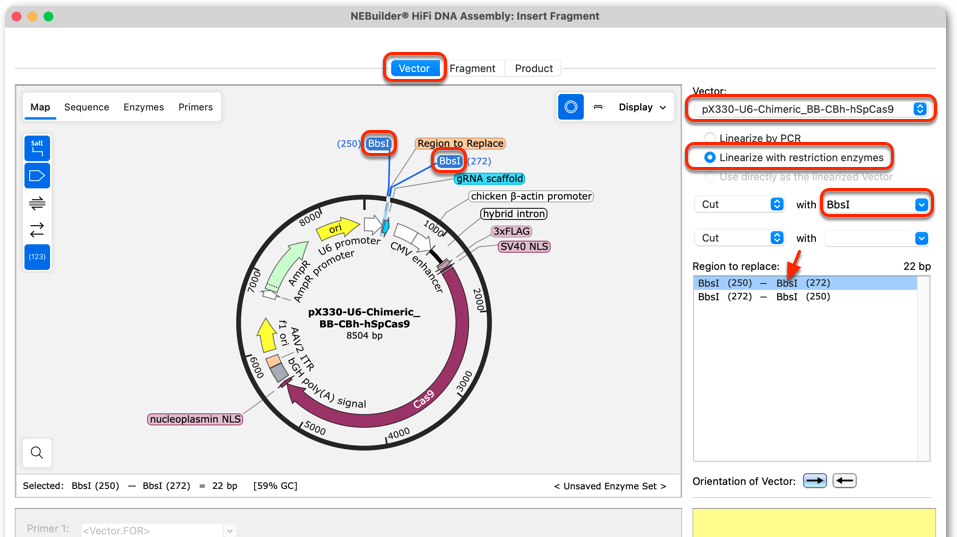This screenshot has height=537, width=957.
Task: Select the chicken β-actin promoter label
Action: [531, 196]
